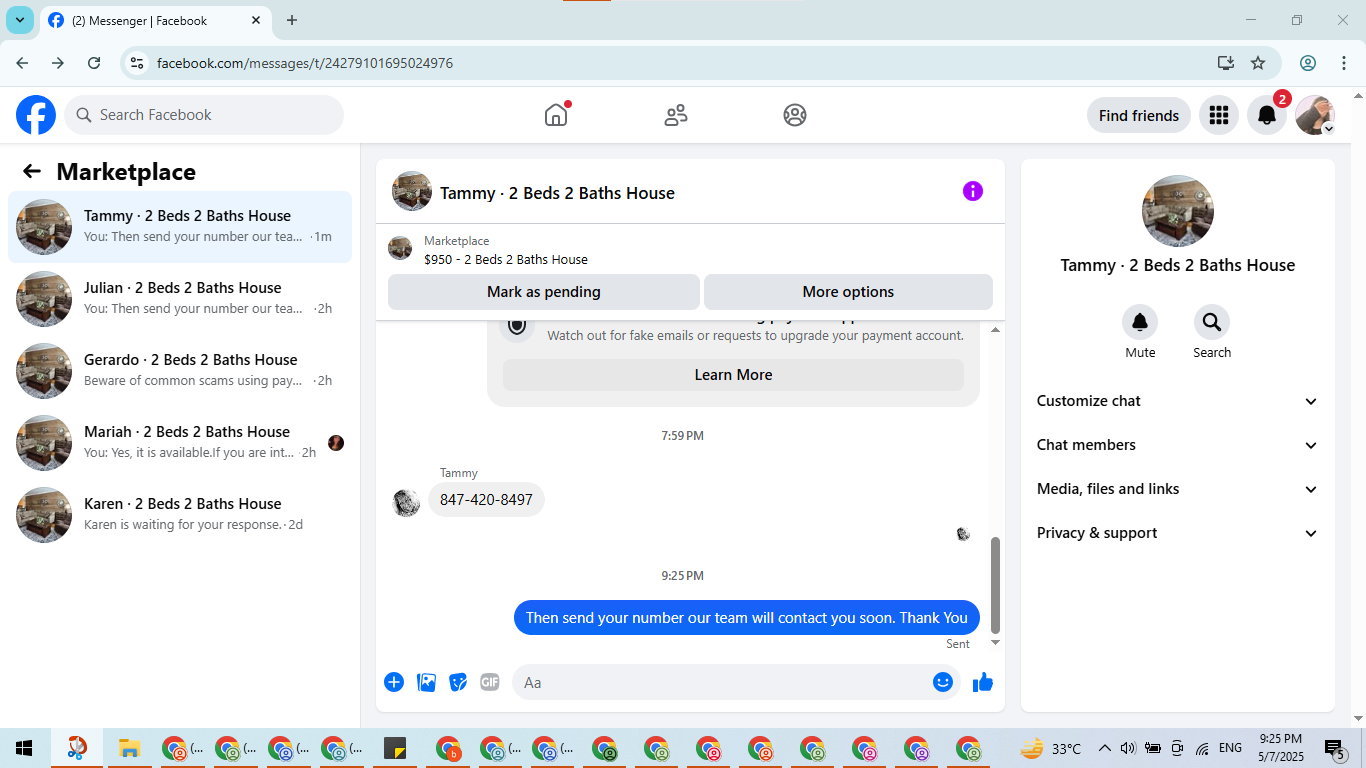Reload the page in browser
Screen dimensions: 1366x768
[94, 63]
